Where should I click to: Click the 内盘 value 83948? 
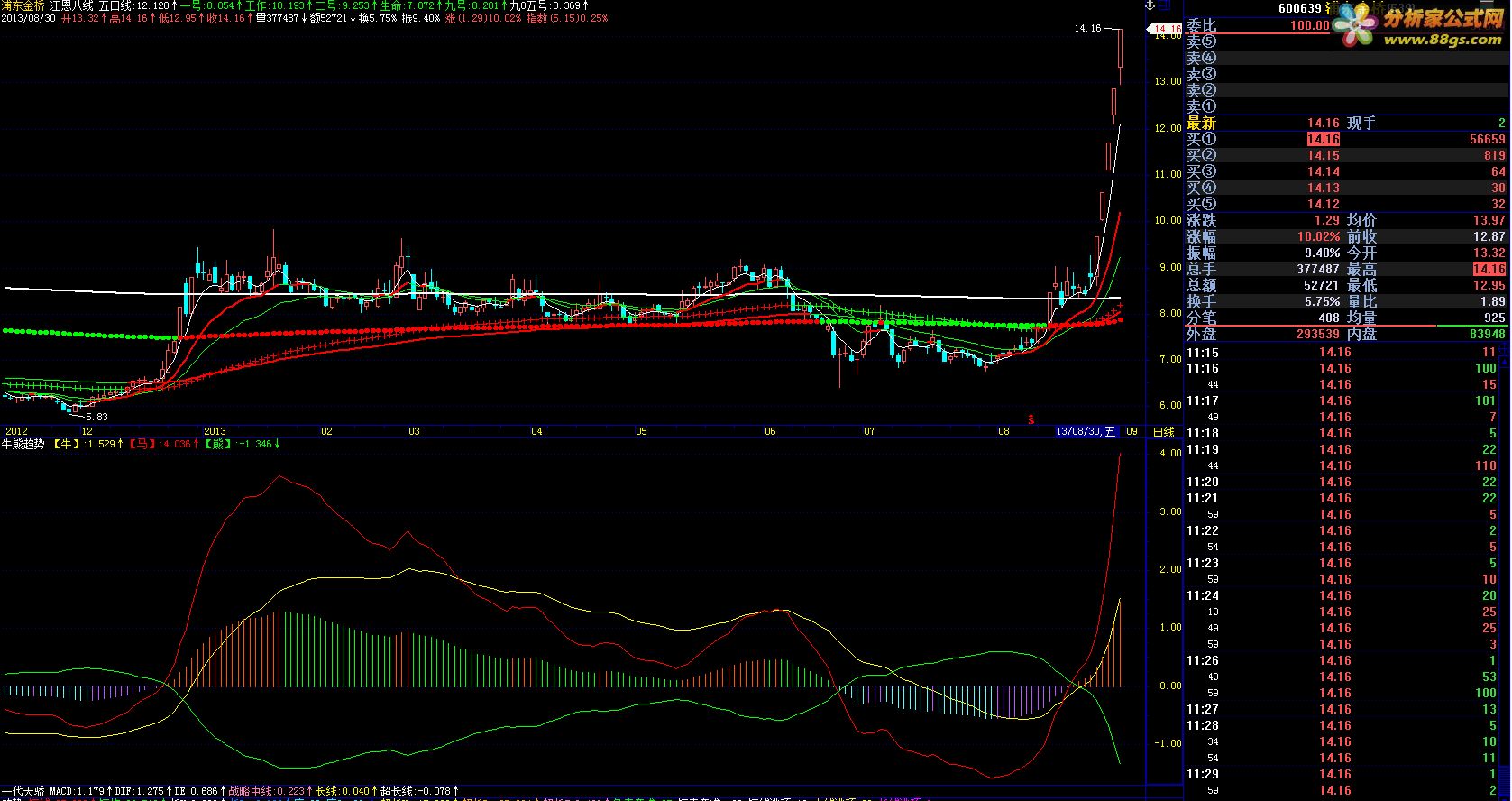[x=1488, y=334]
